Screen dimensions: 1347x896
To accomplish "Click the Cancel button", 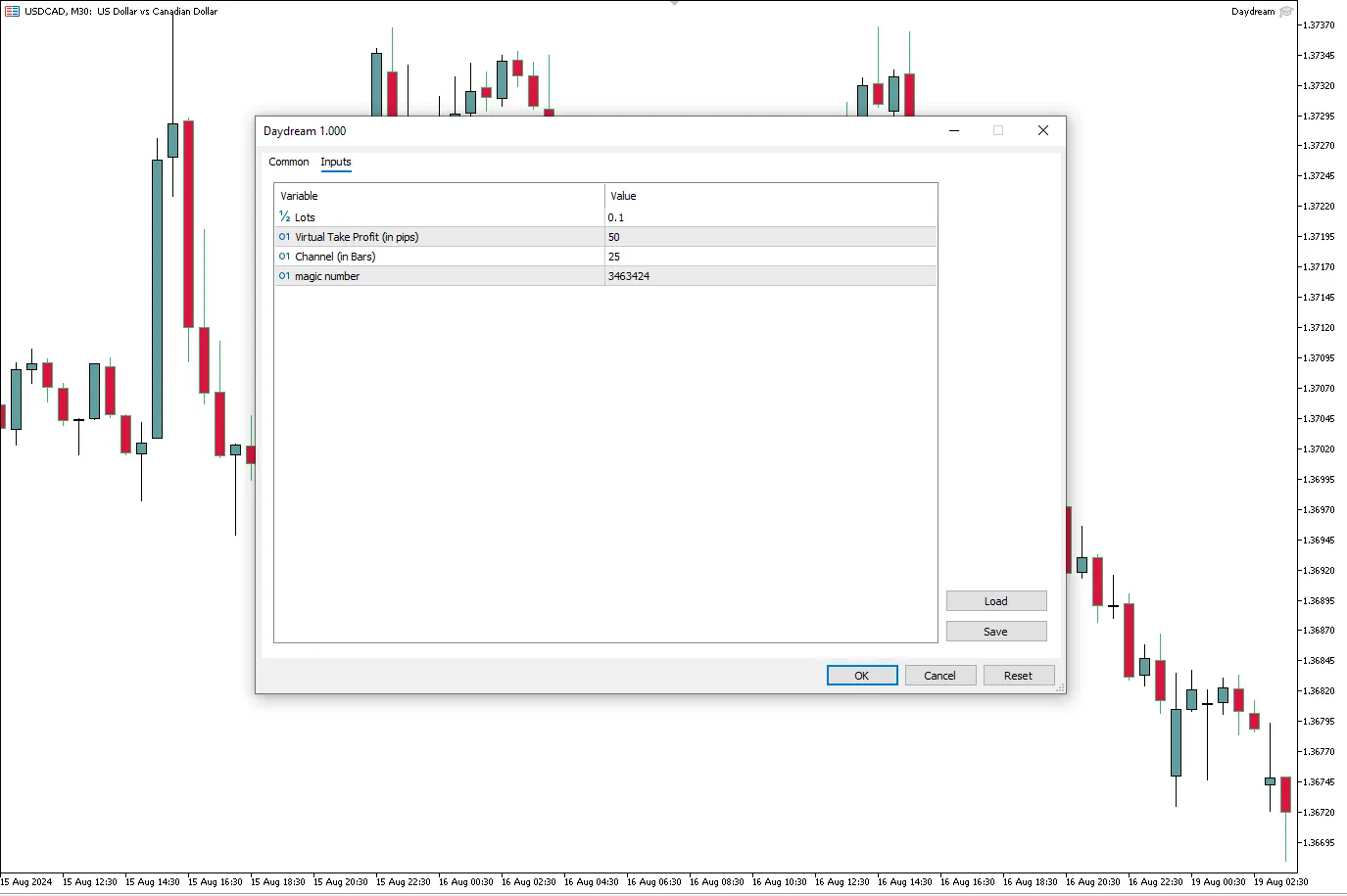I will point(939,676).
